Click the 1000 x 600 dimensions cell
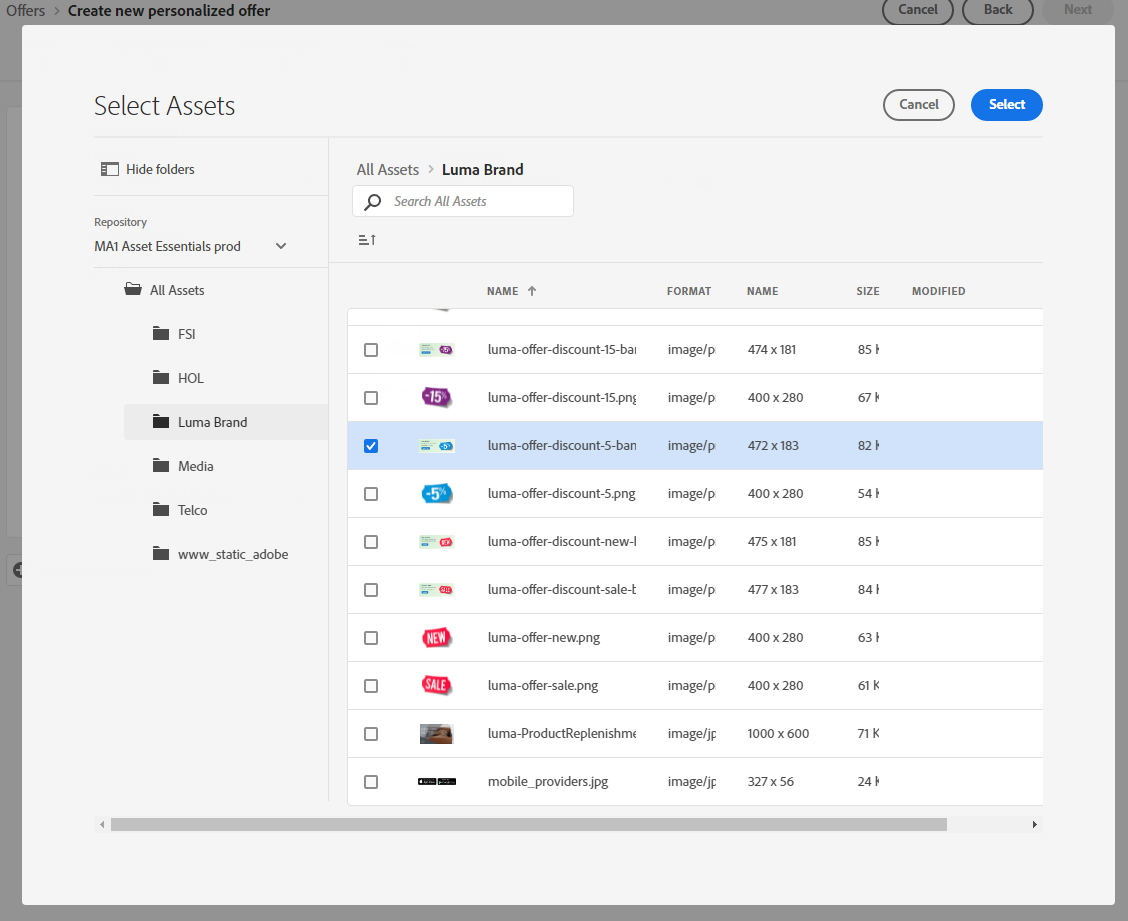1128x921 pixels. tap(778, 734)
